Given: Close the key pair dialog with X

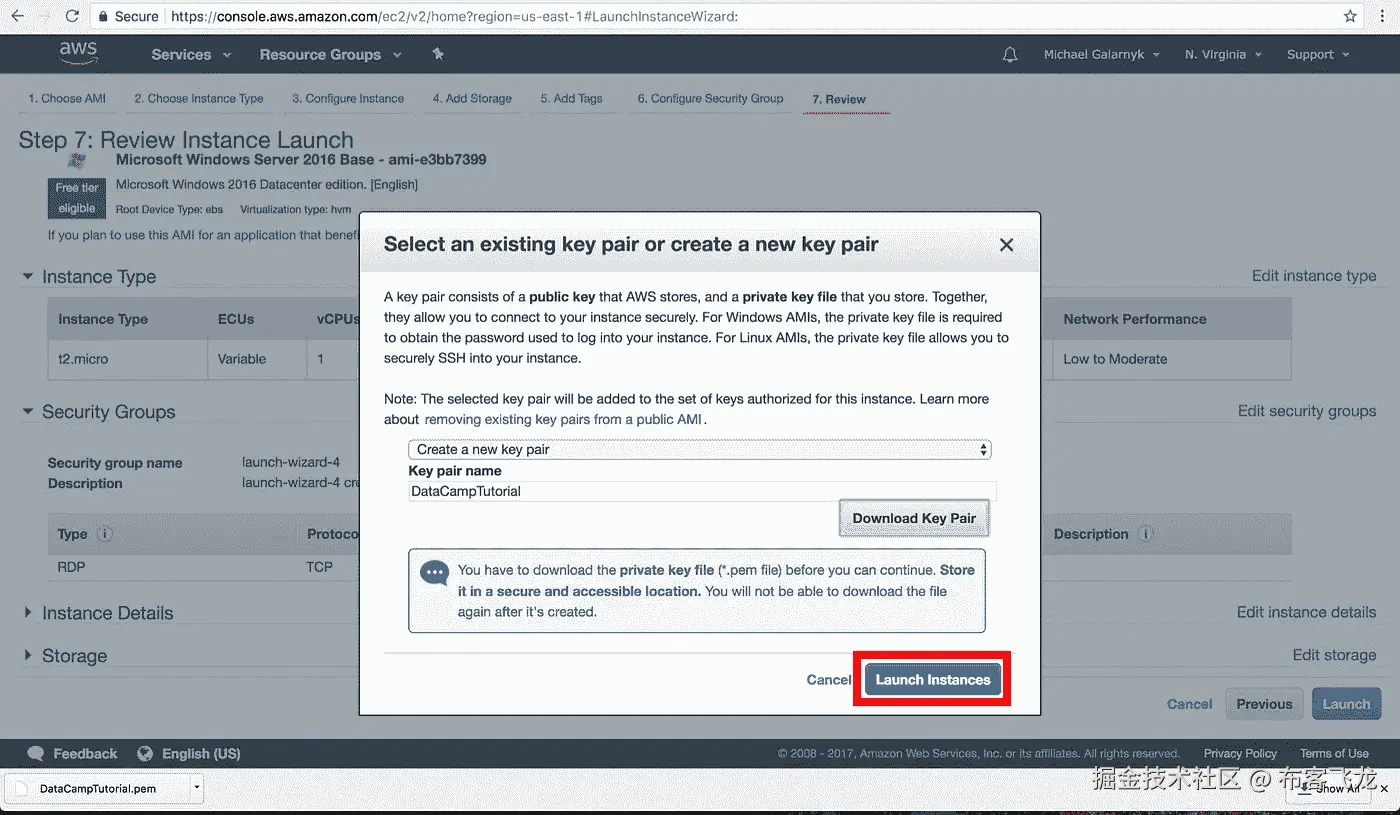Looking at the screenshot, I should pyautogui.click(x=1006, y=244).
